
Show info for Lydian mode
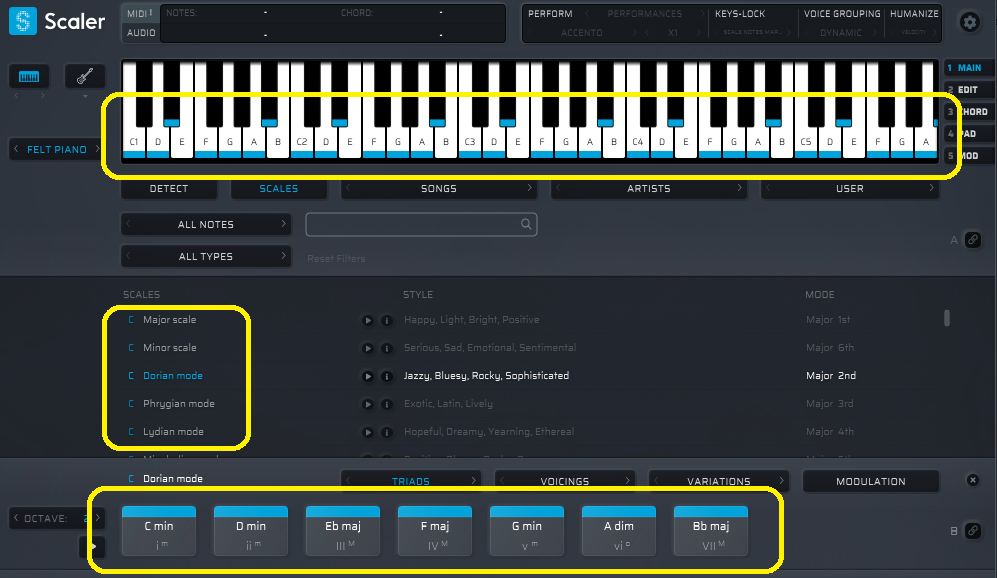(386, 432)
